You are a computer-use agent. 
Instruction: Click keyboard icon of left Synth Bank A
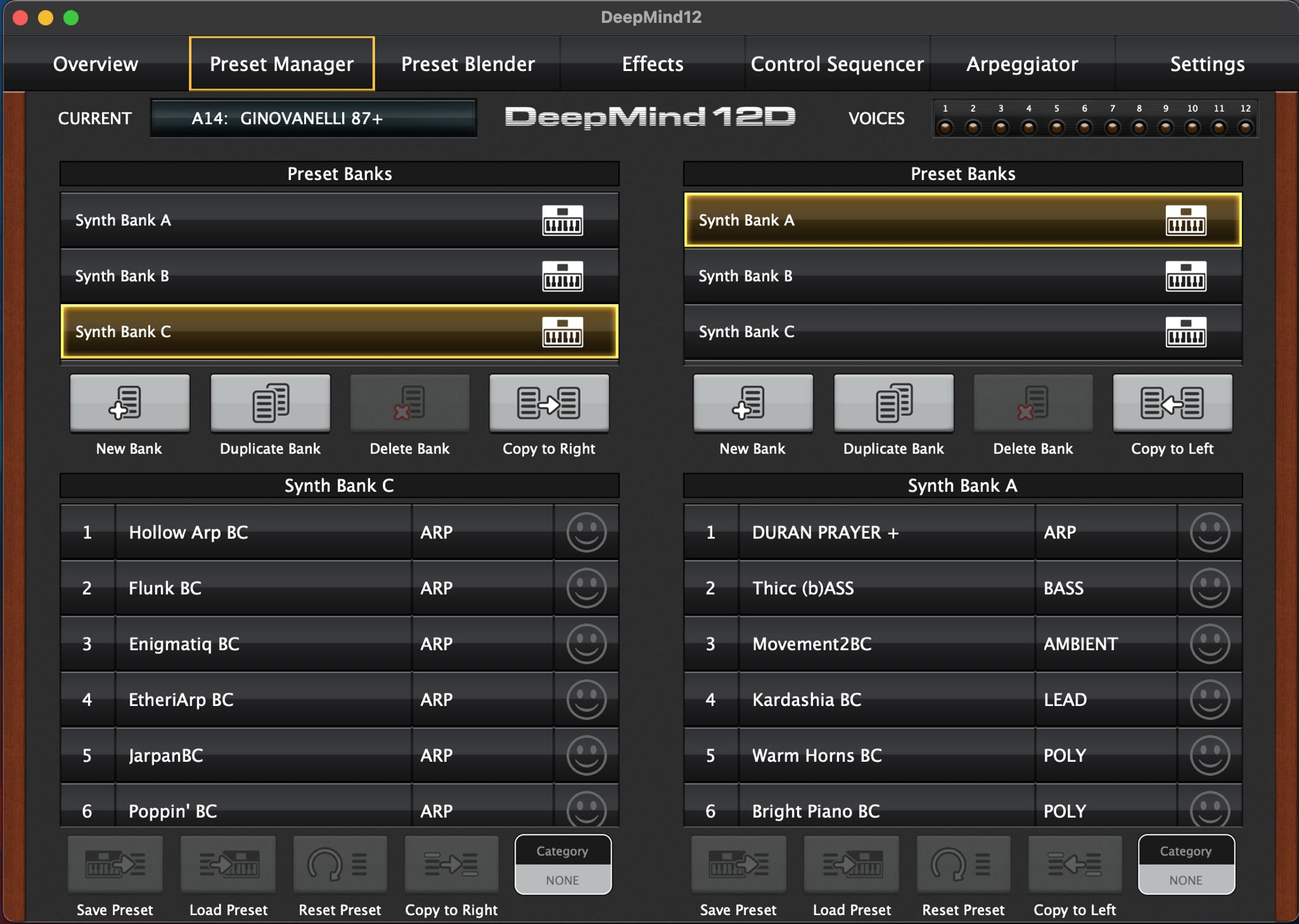[563, 221]
